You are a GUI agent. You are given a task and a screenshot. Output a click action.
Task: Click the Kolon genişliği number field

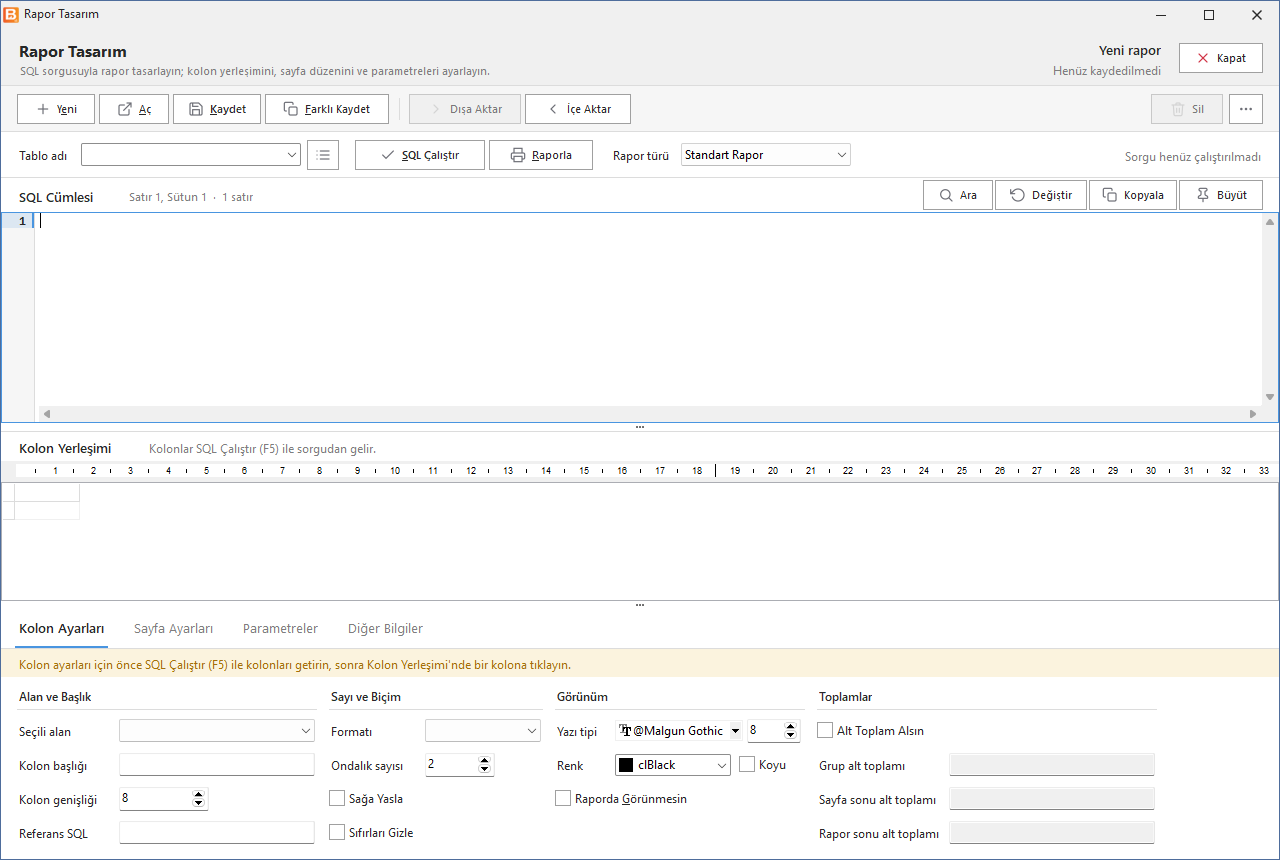[x=155, y=799]
